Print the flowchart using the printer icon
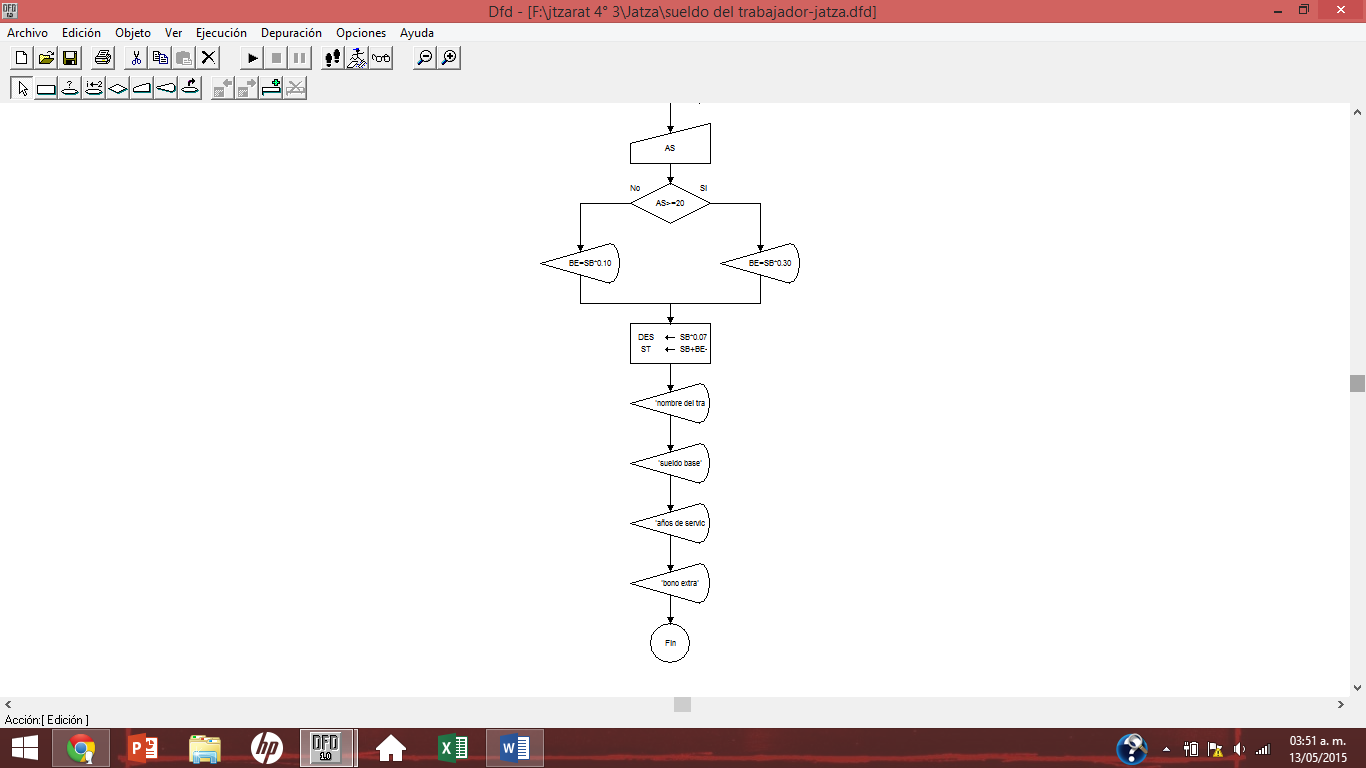1366x768 pixels. 103,58
